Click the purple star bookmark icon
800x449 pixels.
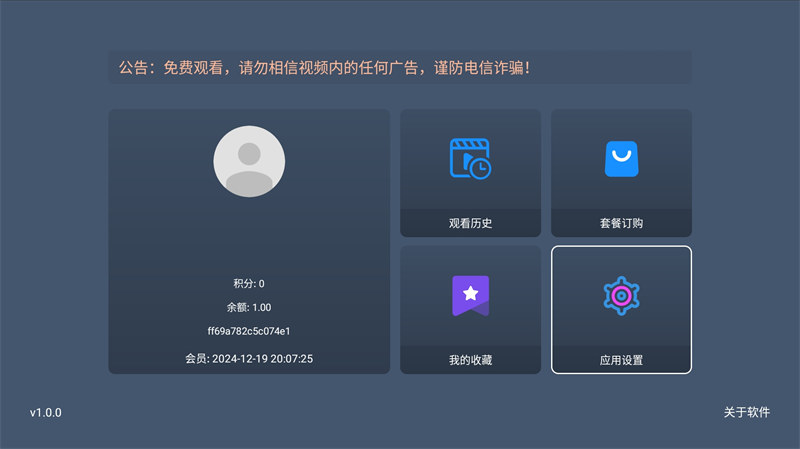click(x=470, y=295)
